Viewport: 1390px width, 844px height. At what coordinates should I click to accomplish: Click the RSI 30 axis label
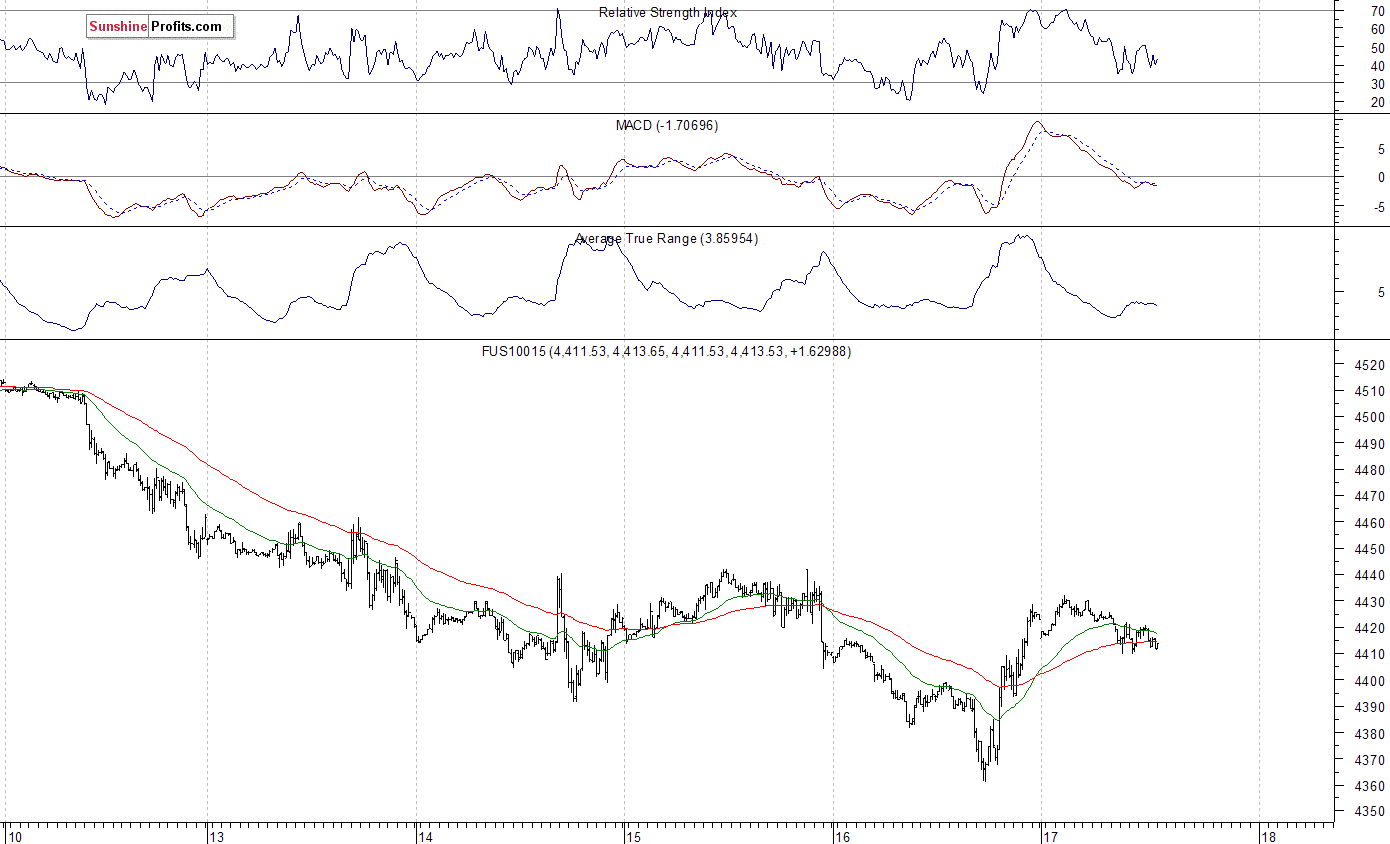point(1377,84)
